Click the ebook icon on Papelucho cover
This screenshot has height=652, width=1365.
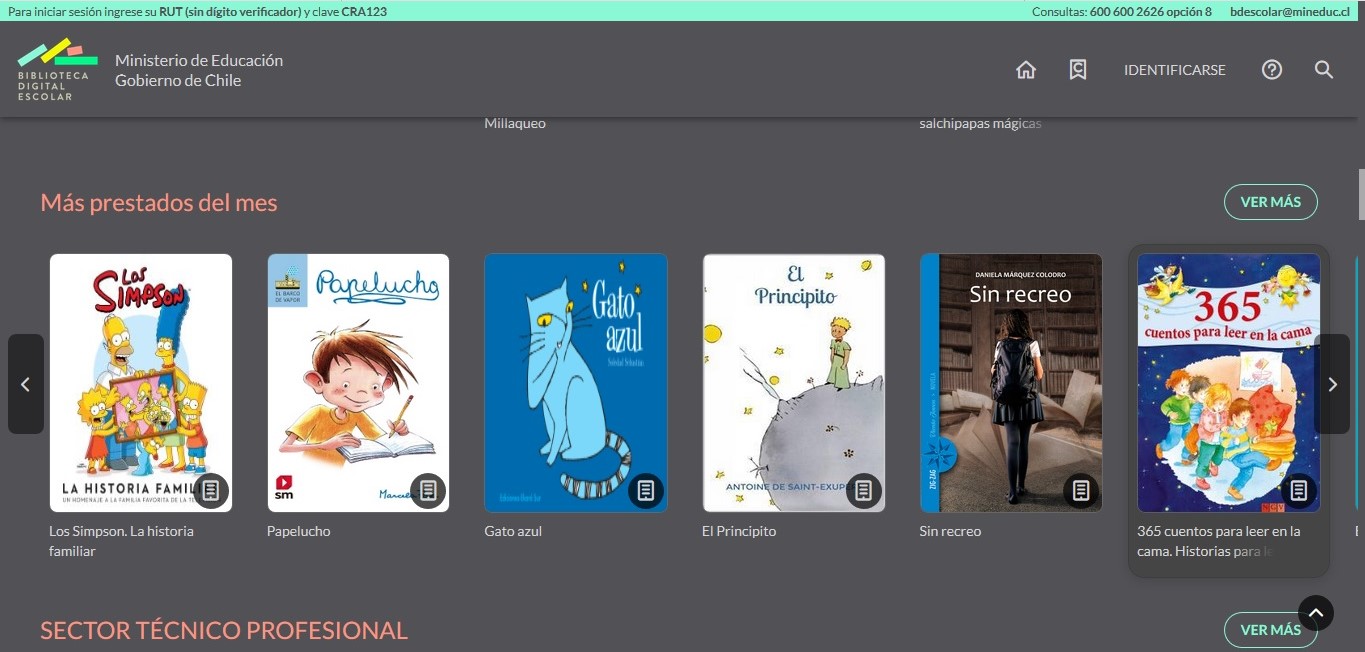pyautogui.click(x=428, y=490)
